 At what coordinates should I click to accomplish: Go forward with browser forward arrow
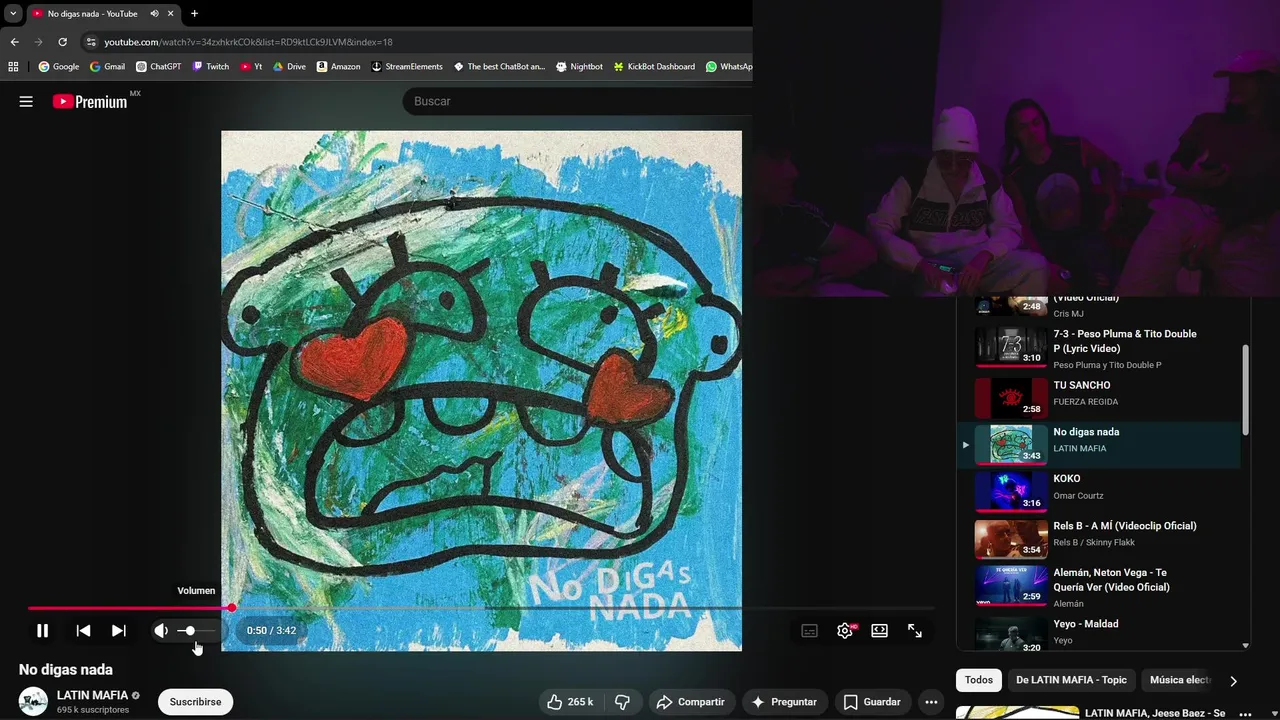[x=38, y=42]
